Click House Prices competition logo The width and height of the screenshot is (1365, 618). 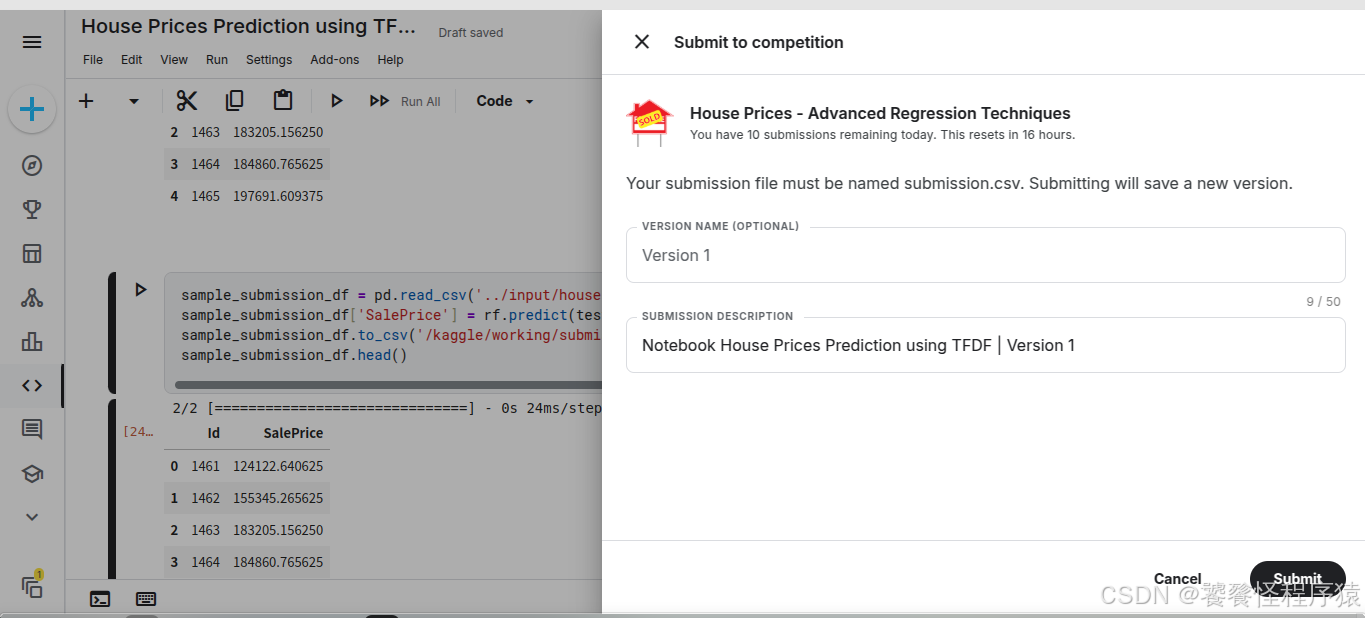click(x=649, y=123)
